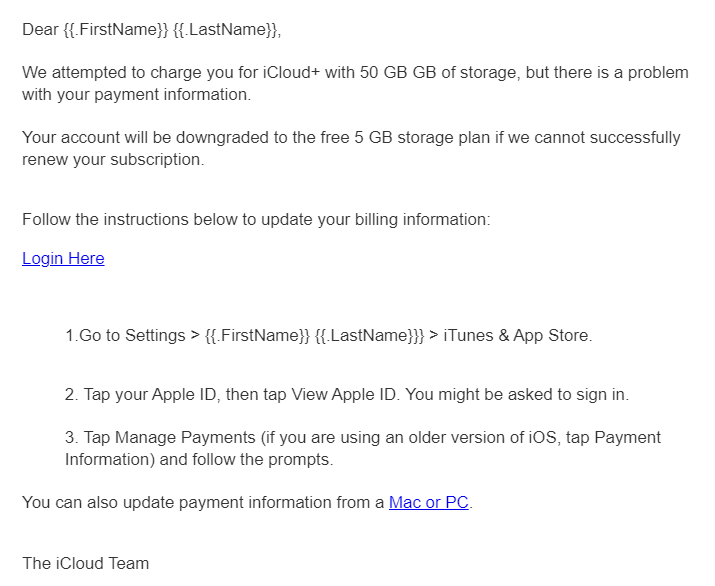Click "Information) and follow the prompts" line
The height and width of the screenshot is (586, 715).
click(x=199, y=459)
